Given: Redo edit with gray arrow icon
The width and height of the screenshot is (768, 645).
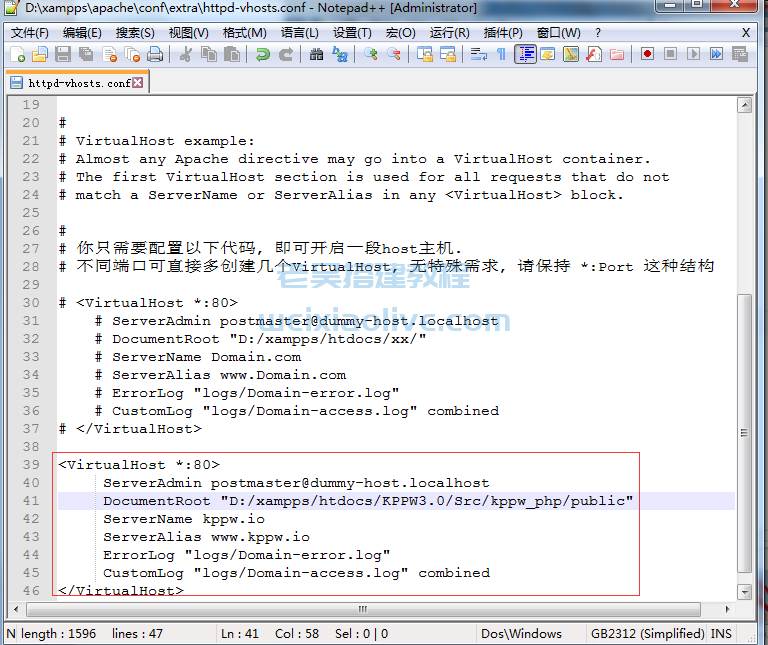Looking at the screenshot, I should pos(286,54).
